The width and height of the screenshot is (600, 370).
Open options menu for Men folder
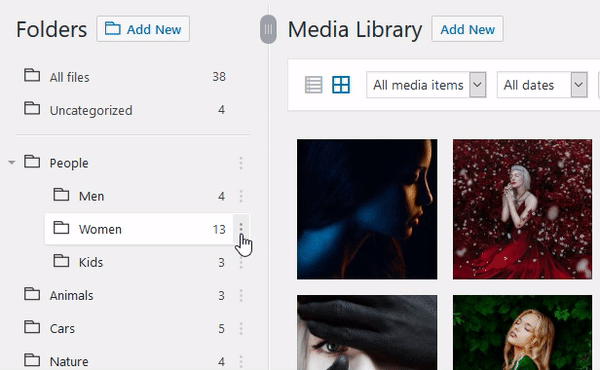coord(241,196)
